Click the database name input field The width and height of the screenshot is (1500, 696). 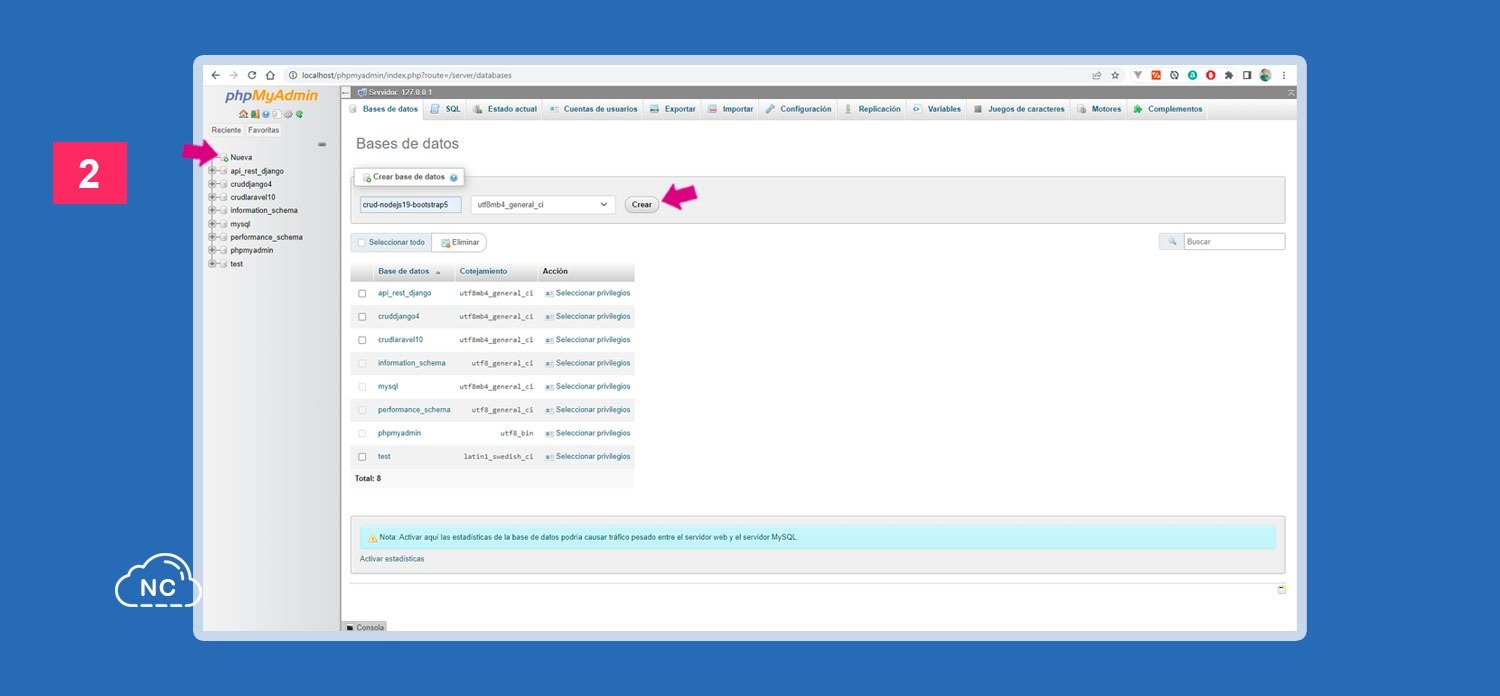click(x=411, y=205)
